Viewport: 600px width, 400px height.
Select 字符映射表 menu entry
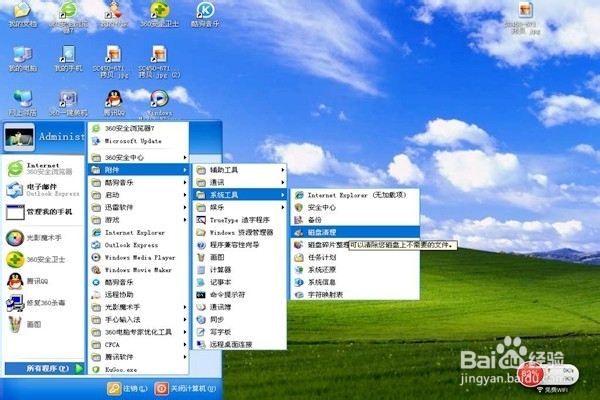355,294
